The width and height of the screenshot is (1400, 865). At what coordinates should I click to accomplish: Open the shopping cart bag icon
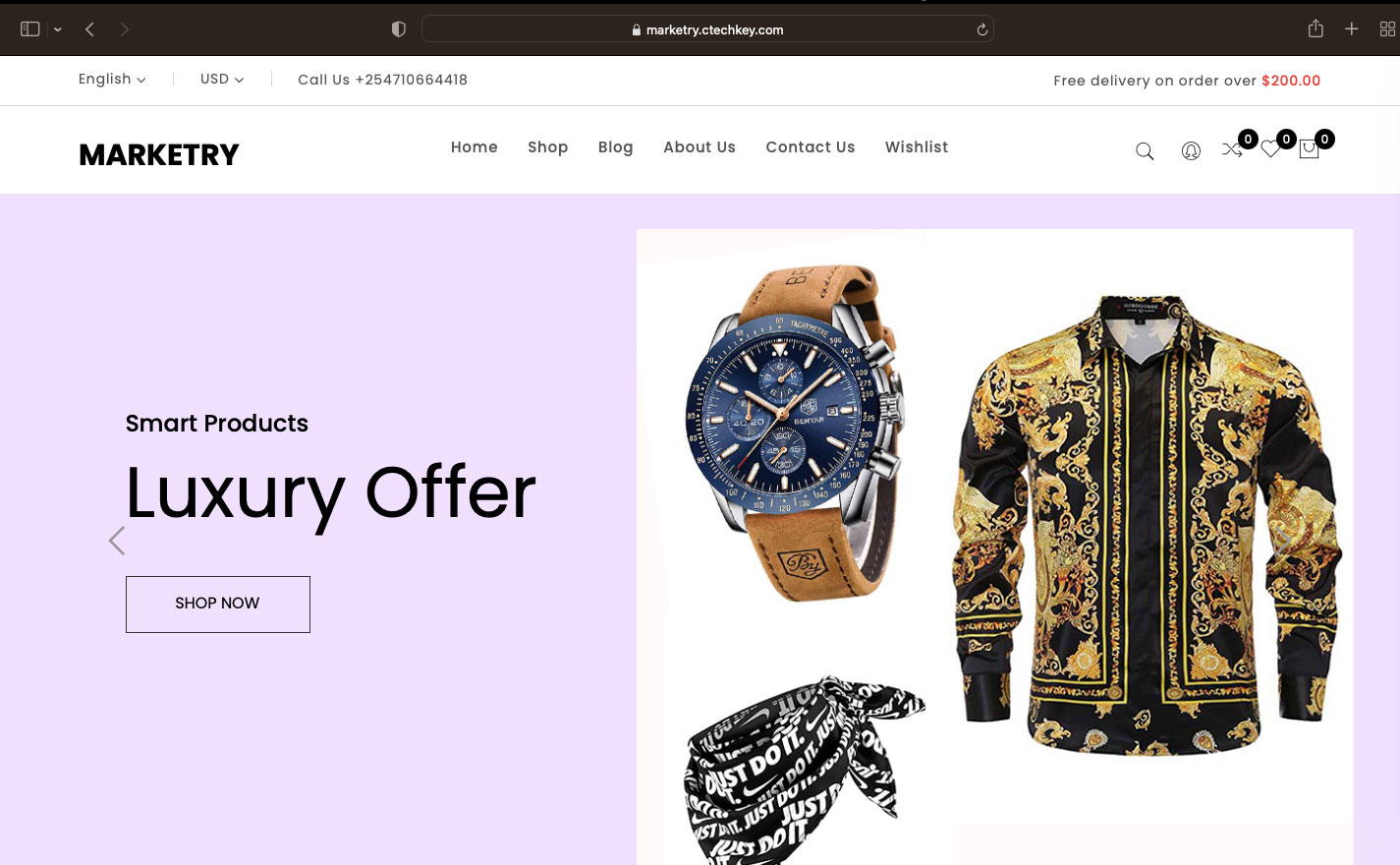(1309, 149)
